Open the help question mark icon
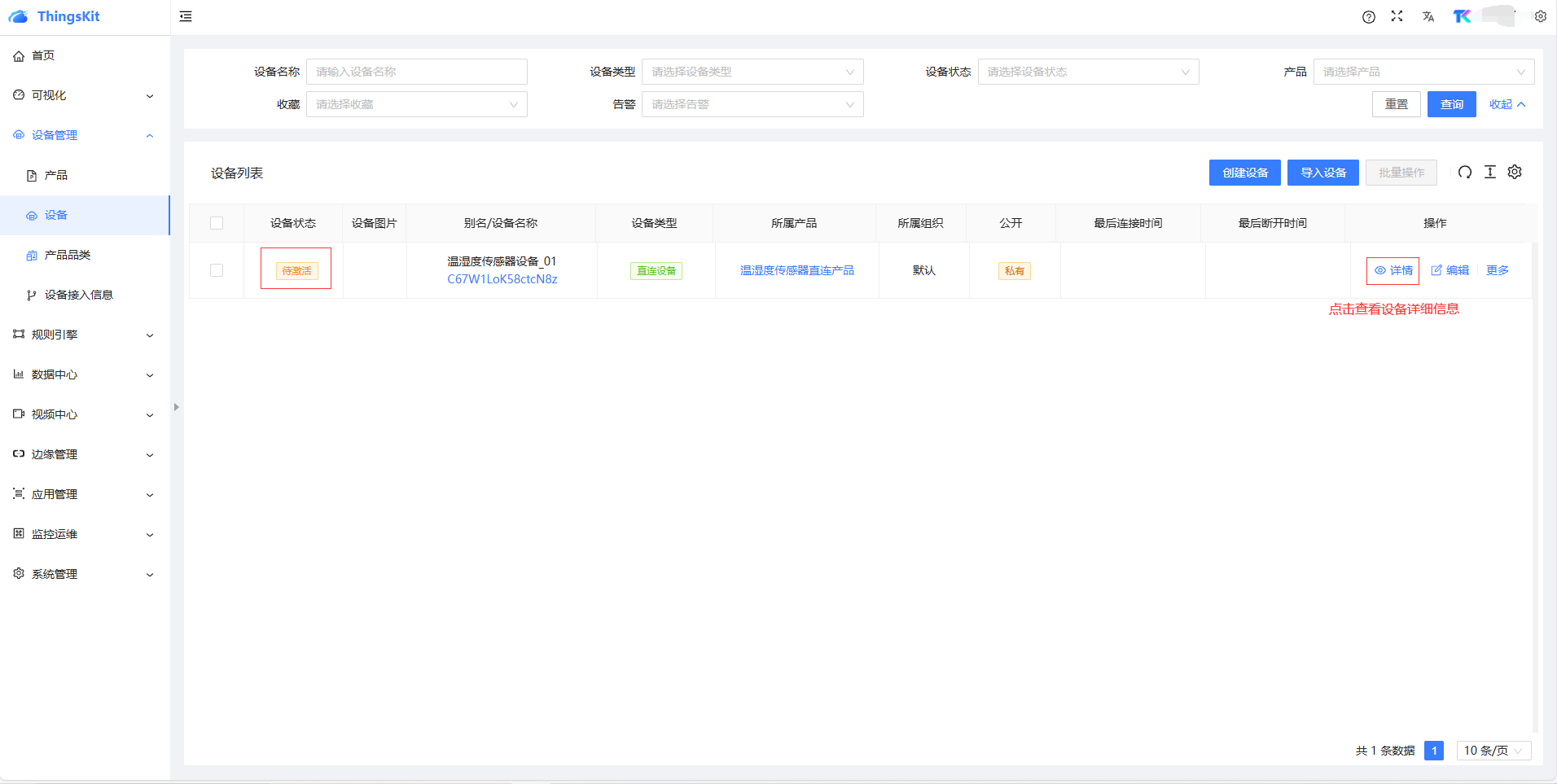The image size is (1557, 784). 1369,17
